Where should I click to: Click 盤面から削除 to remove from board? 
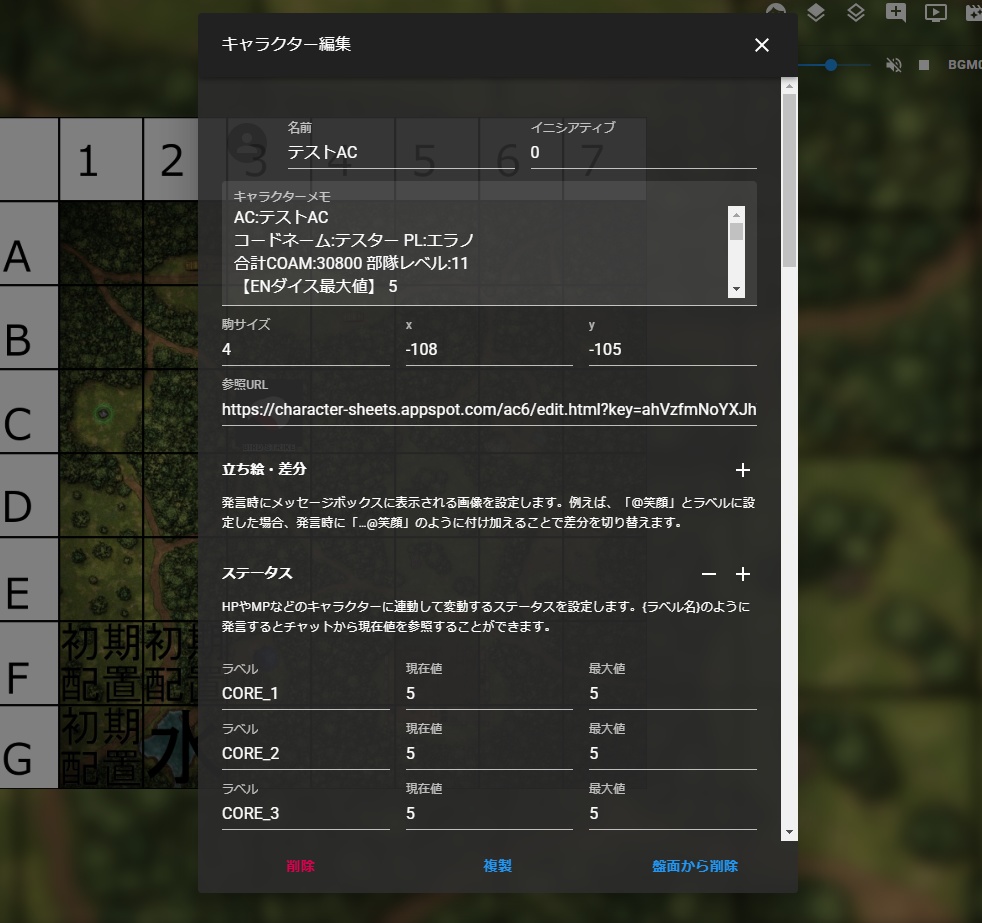tap(694, 866)
